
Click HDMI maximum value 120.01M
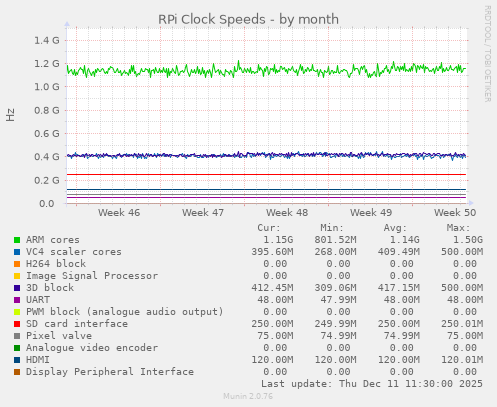[462, 360]
